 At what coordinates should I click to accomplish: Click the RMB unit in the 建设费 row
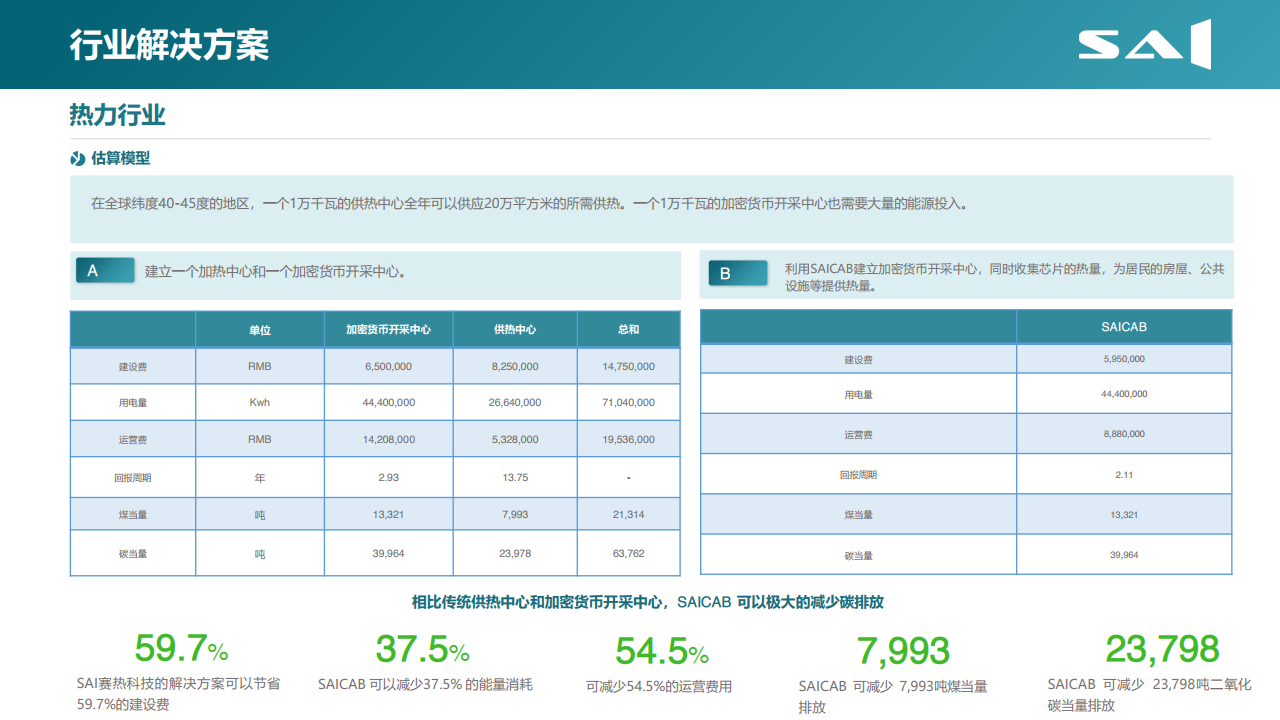(260, 367)
